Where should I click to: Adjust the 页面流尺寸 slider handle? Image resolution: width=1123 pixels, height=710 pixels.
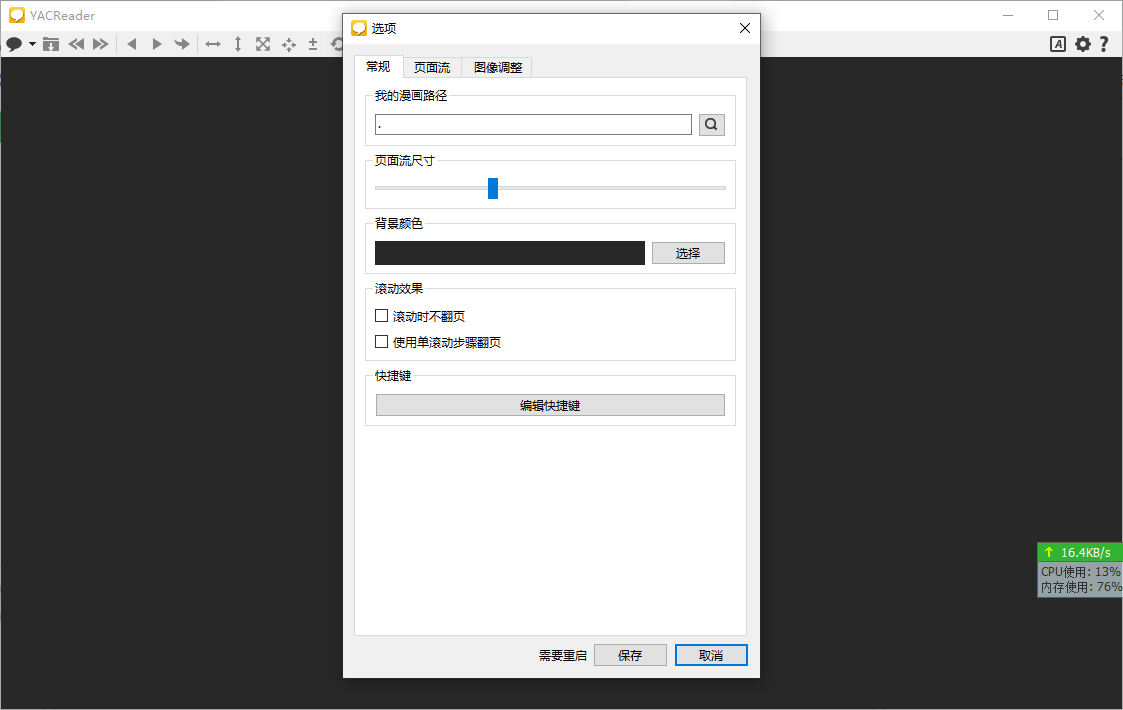click(492, 188)
